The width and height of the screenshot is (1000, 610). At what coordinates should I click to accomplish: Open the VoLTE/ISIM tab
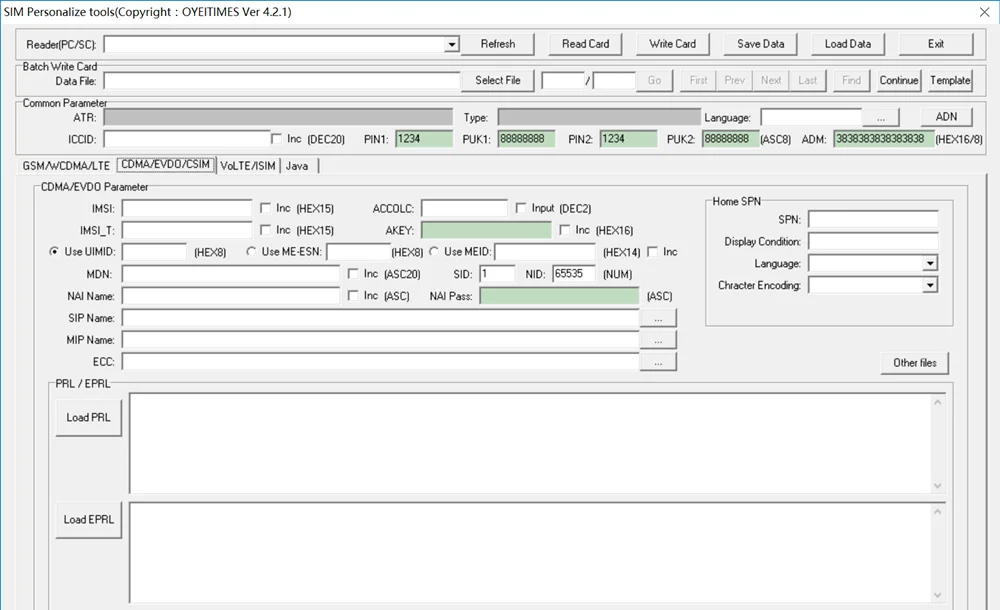click(x=249, y=166)
